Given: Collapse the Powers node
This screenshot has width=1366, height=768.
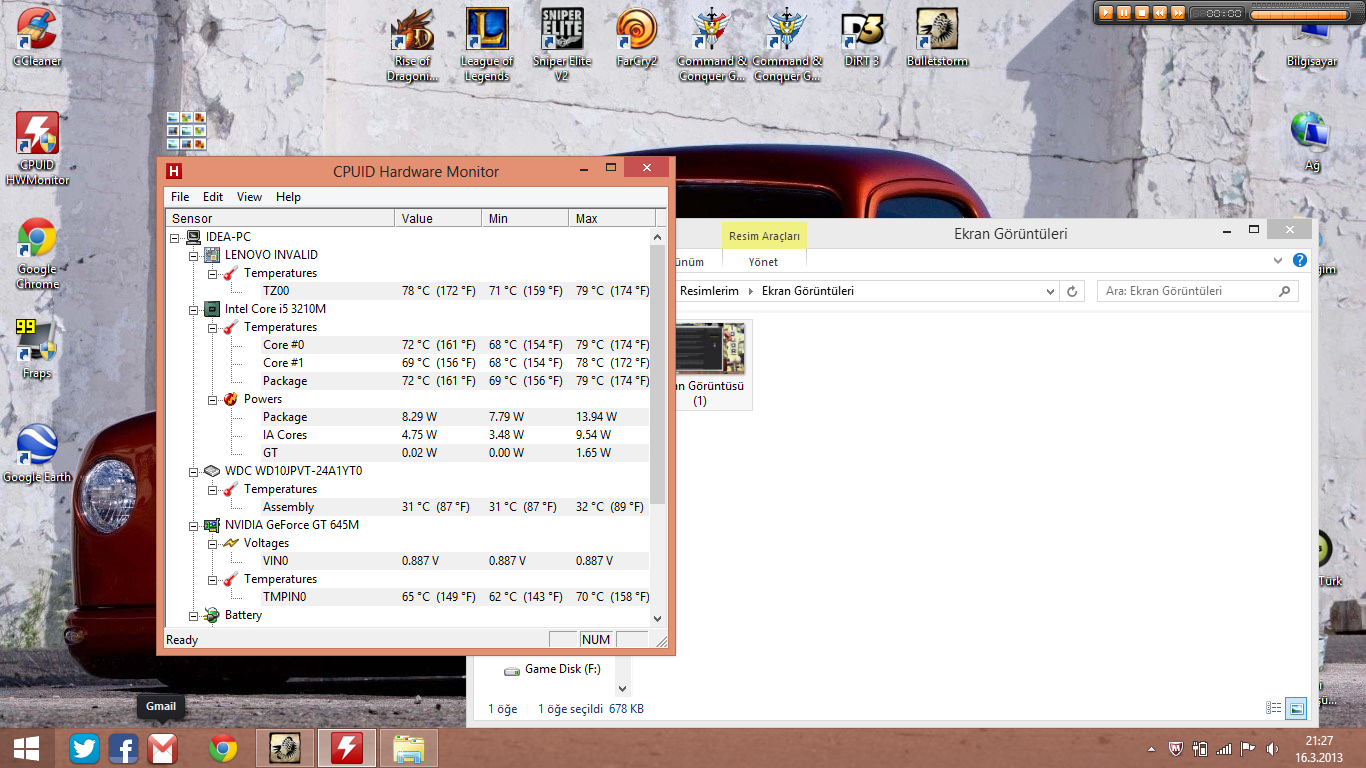Looking at the screenshot, I should pyautogui.click(x=212, y=399).
